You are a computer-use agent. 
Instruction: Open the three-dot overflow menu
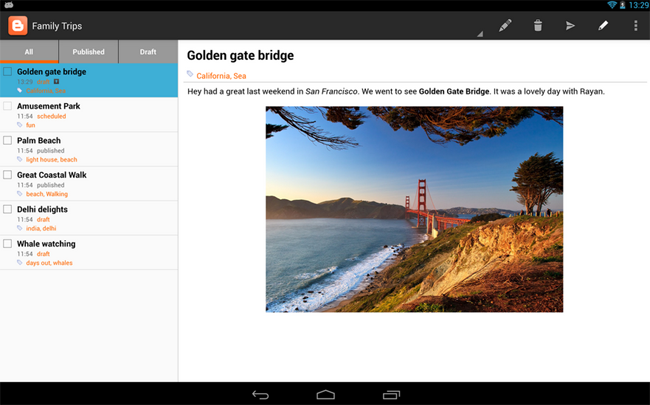(x=635, y=26)
